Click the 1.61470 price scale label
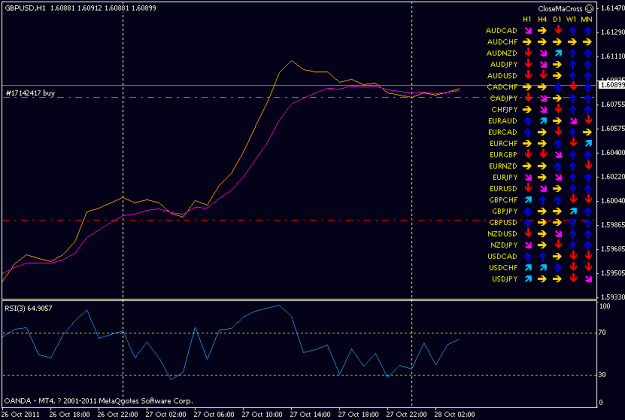Screen dimensions: 625x420 613,8
